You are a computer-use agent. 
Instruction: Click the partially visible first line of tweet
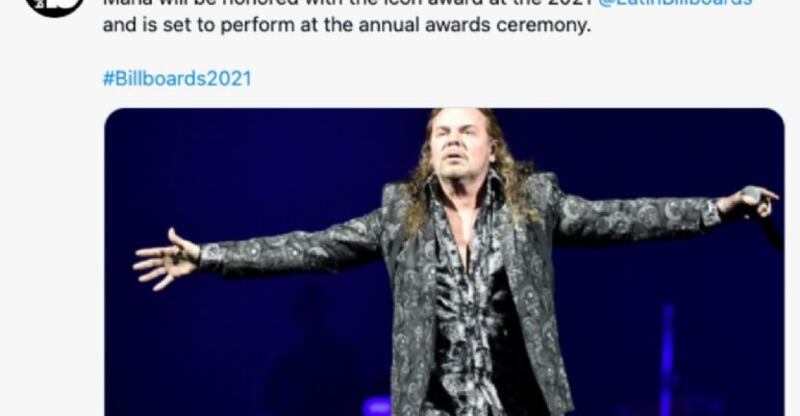tap(428, 3)
